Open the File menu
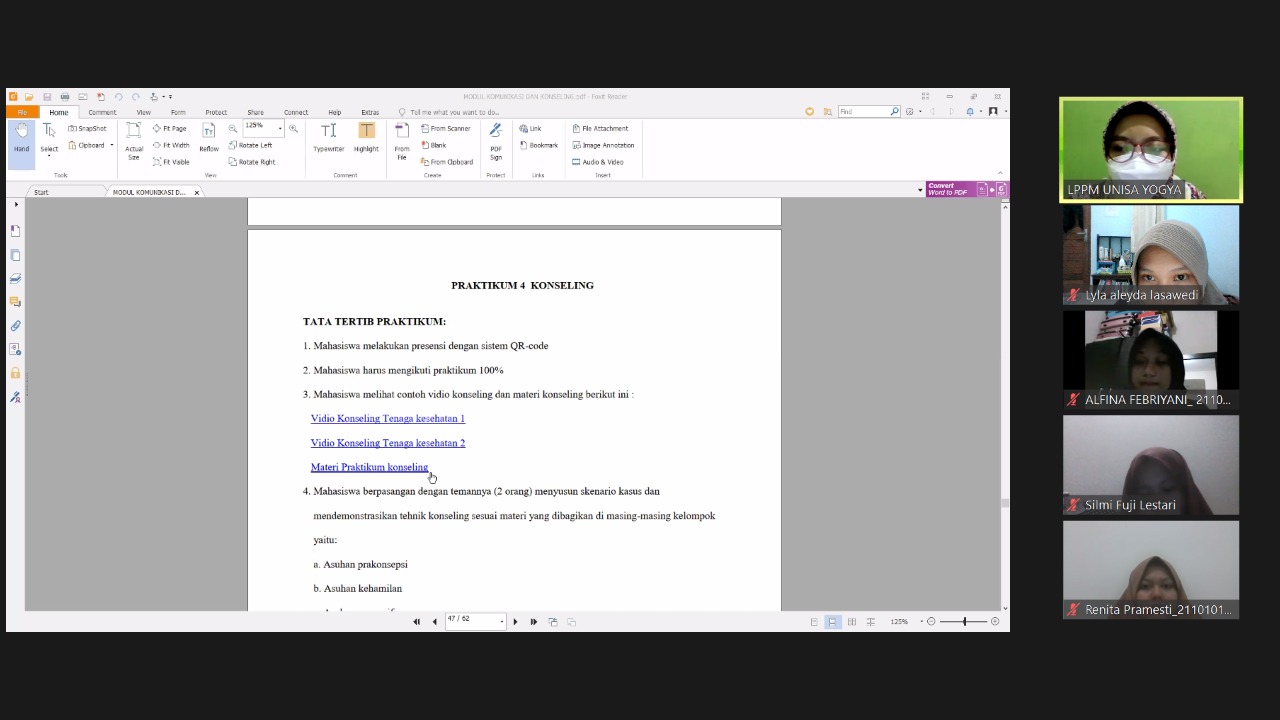 tap(22, 112)
